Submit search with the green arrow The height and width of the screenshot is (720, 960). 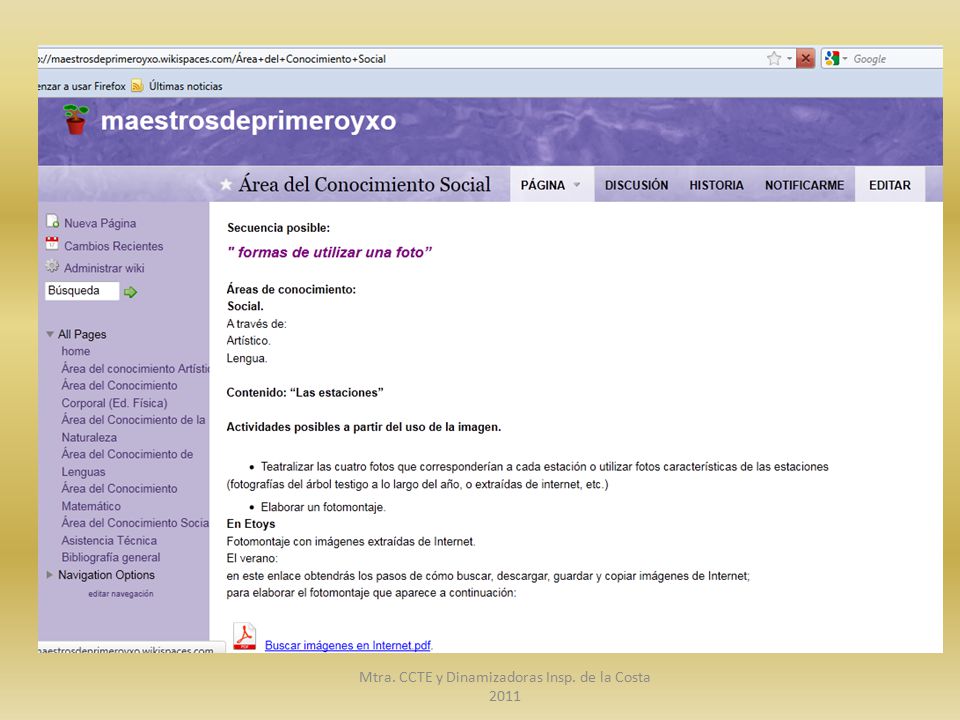click(x=130, y=292)
